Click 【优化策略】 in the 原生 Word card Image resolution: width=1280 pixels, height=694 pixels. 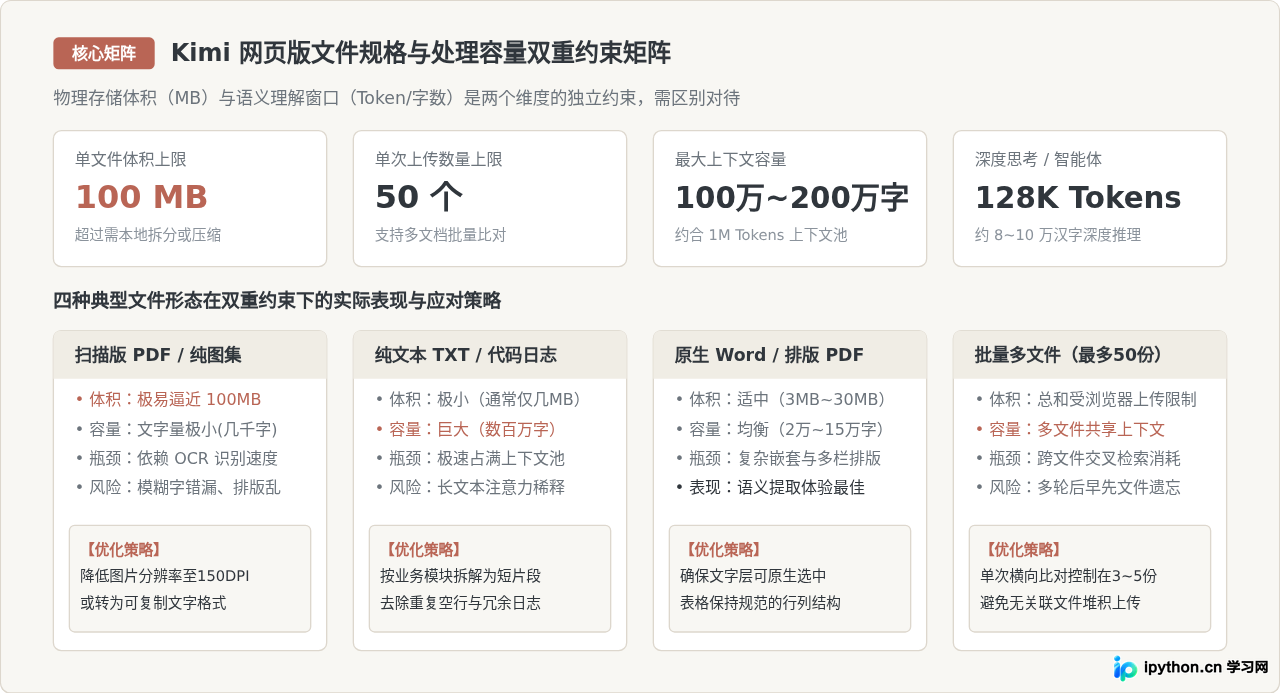click(723, 549)
